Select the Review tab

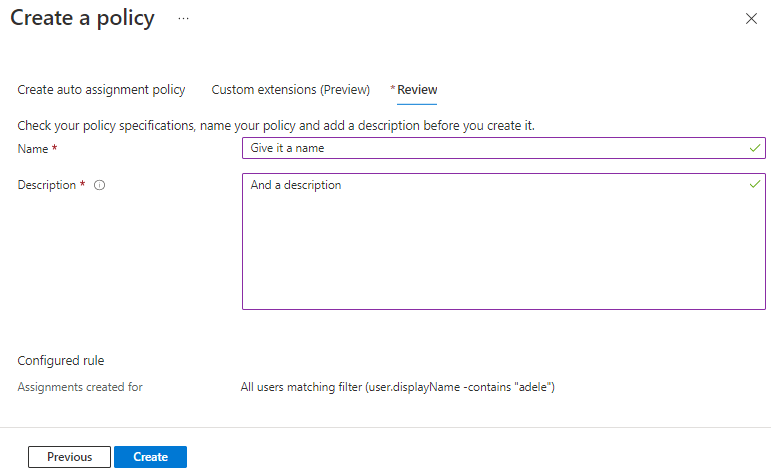[x=416, y=90]
